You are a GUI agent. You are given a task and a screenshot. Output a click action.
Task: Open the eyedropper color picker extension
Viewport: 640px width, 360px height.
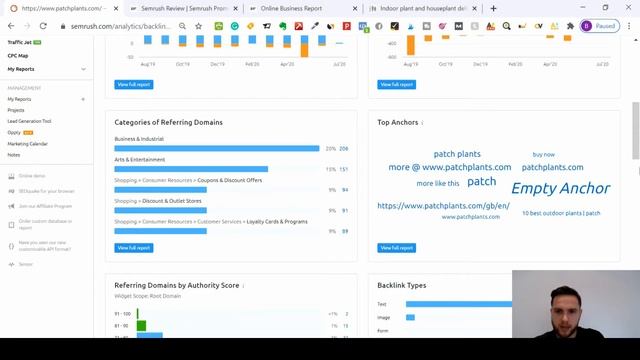pyautogui.click(x=315, y=26)
